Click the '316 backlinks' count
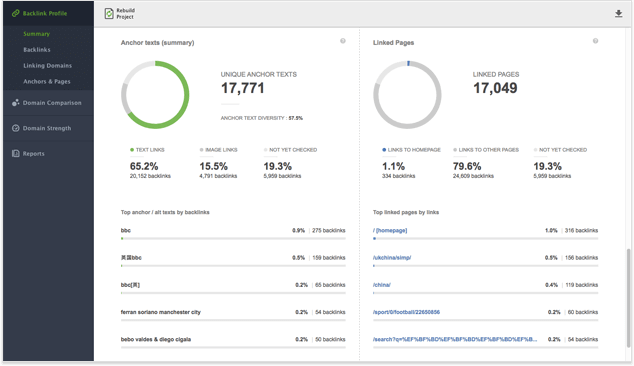The height and width of the screenshot is (366, 634). (581, 231)
